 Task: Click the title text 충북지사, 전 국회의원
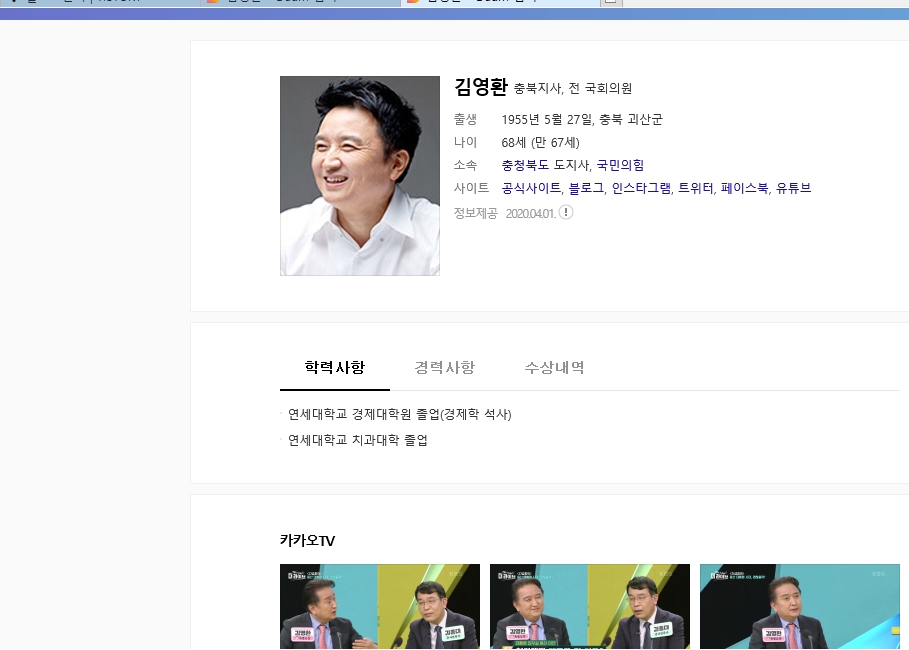[573, 88]
